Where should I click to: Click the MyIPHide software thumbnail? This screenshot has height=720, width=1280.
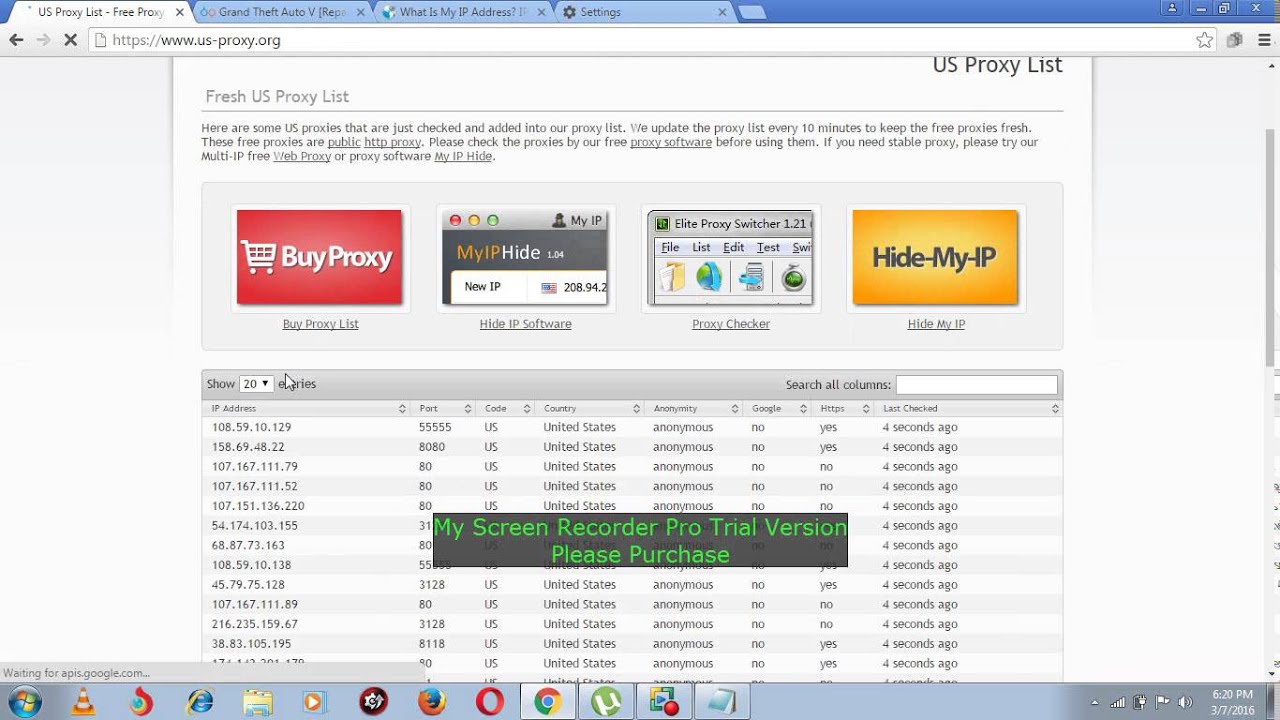[525, 257]
